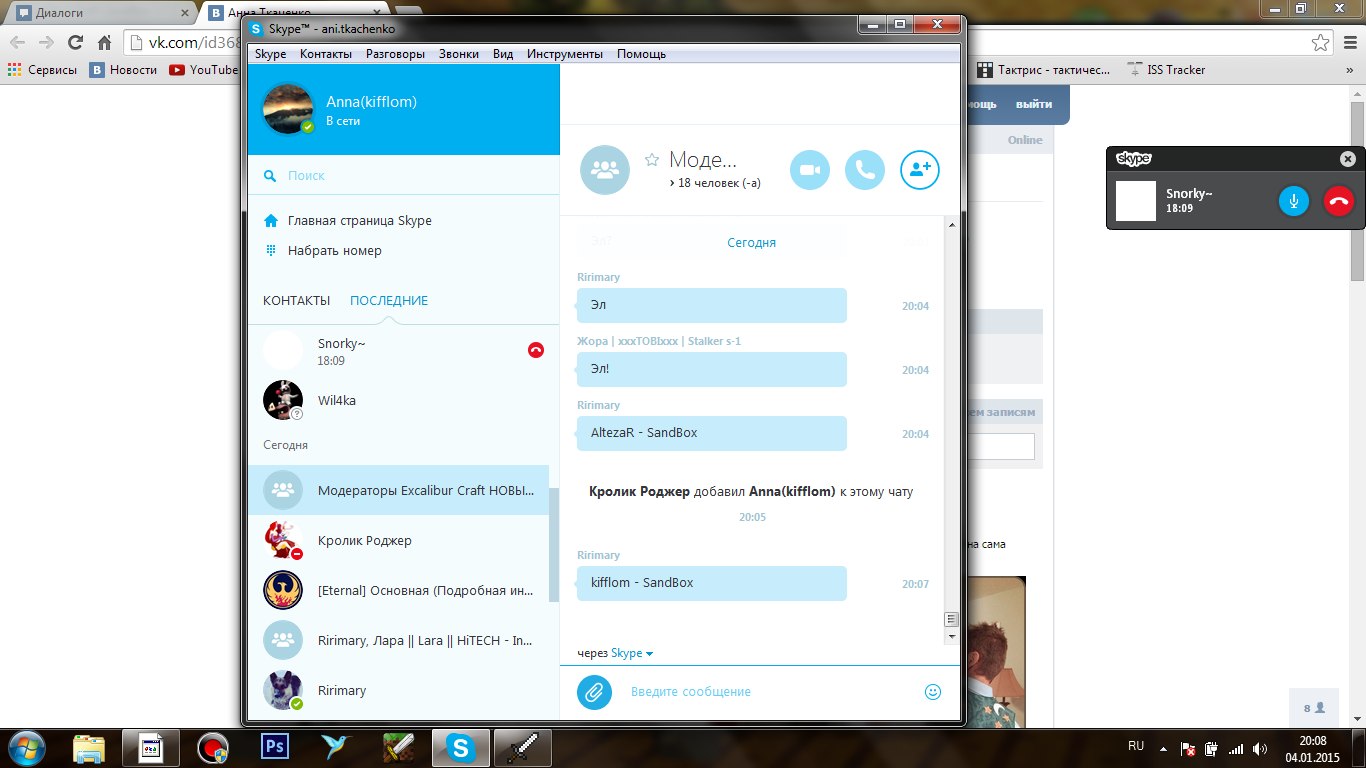Click the 'AltezaR - SandBox' message
This screenshot has height=768, width=1366.
click(x=712, y=433)
